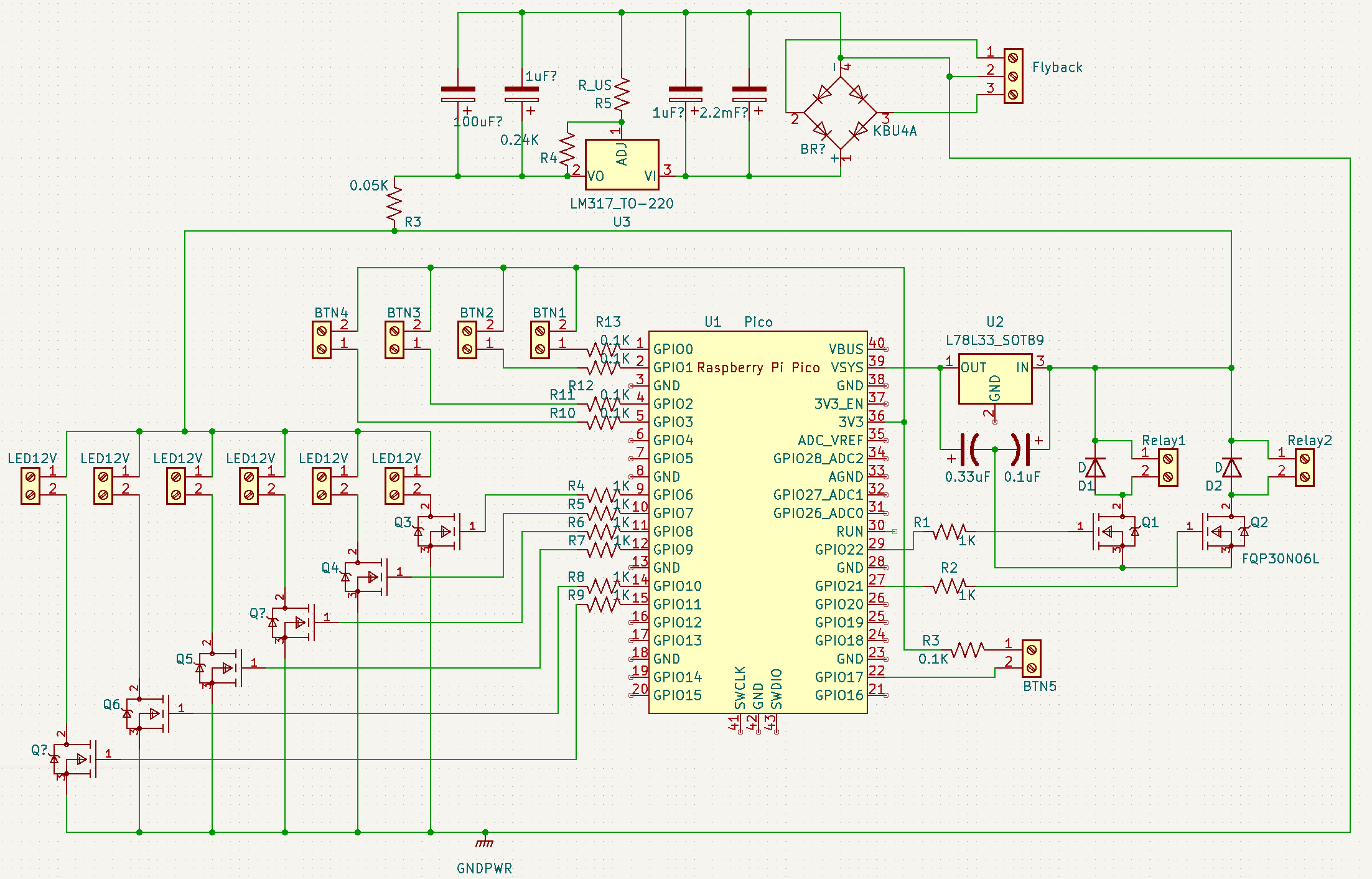This screenshot has width=1372, height=879.
Task: Click the ADC_VREF pin label
Action: pos(831,440)
